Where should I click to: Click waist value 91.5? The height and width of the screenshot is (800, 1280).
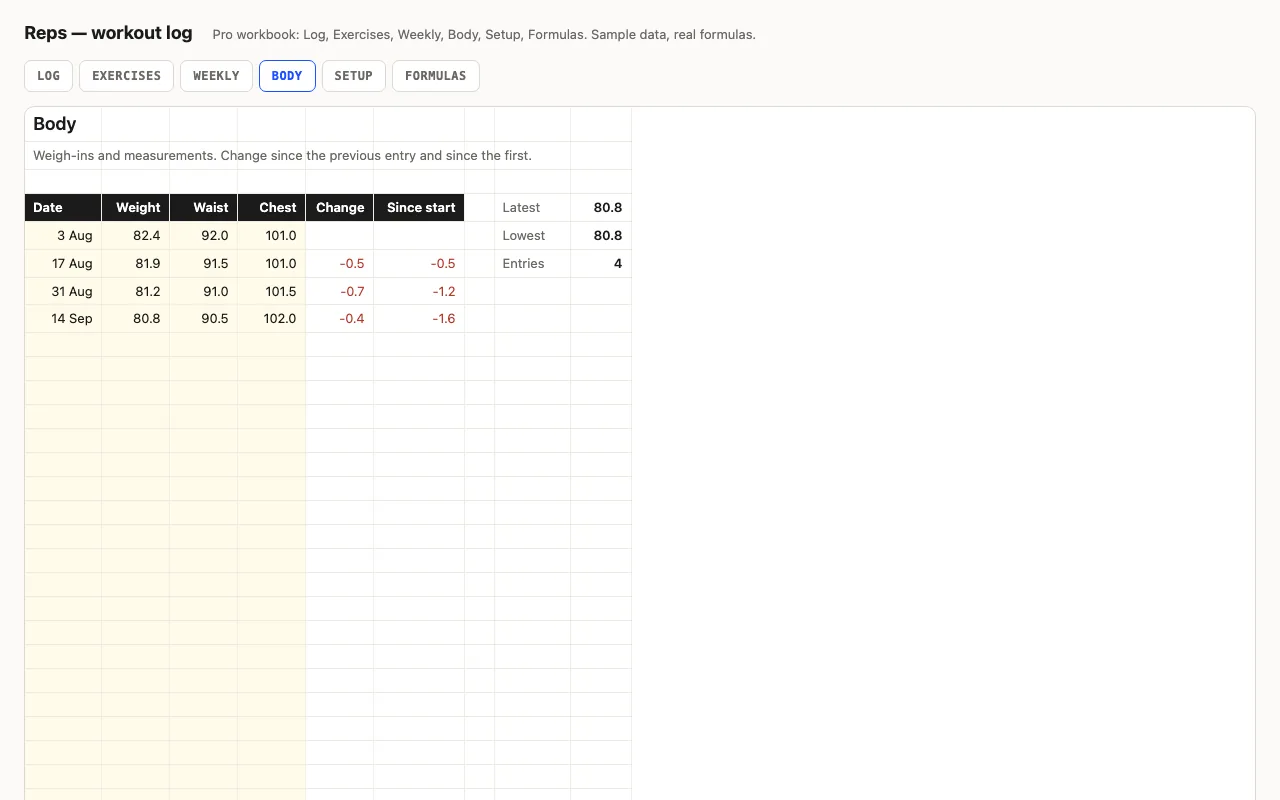click(x=204, y=264)
